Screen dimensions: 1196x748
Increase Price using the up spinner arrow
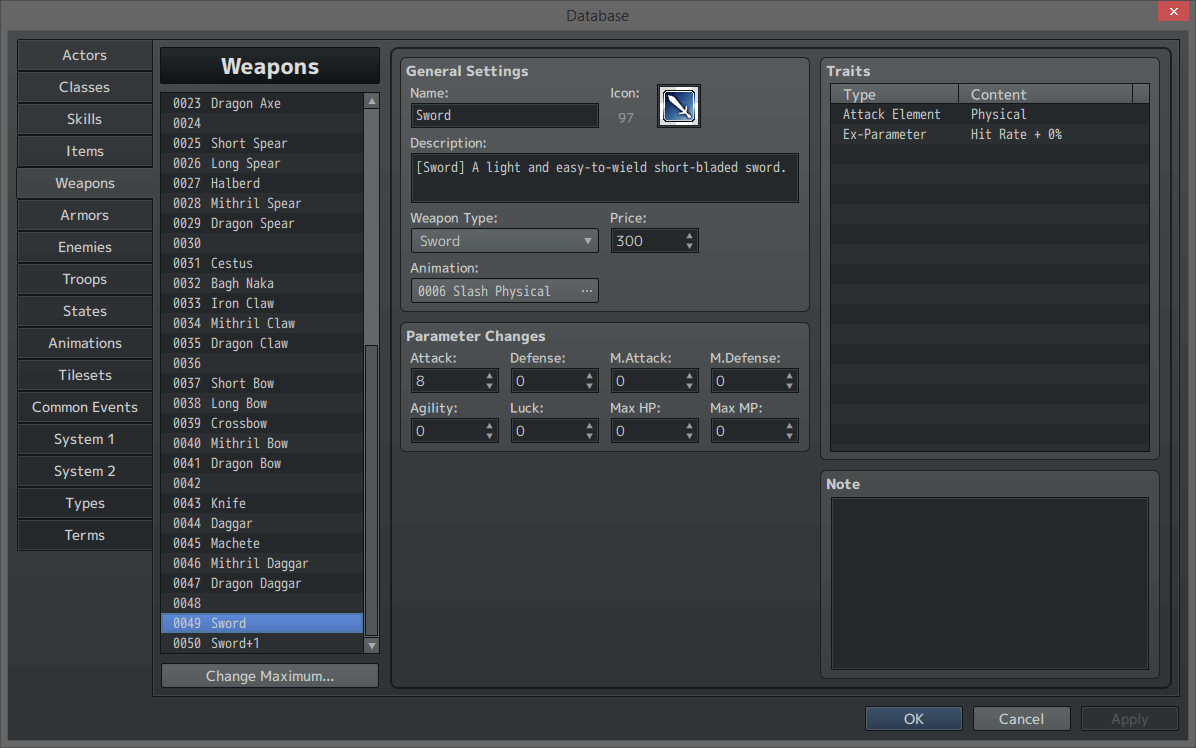(688, 234)
